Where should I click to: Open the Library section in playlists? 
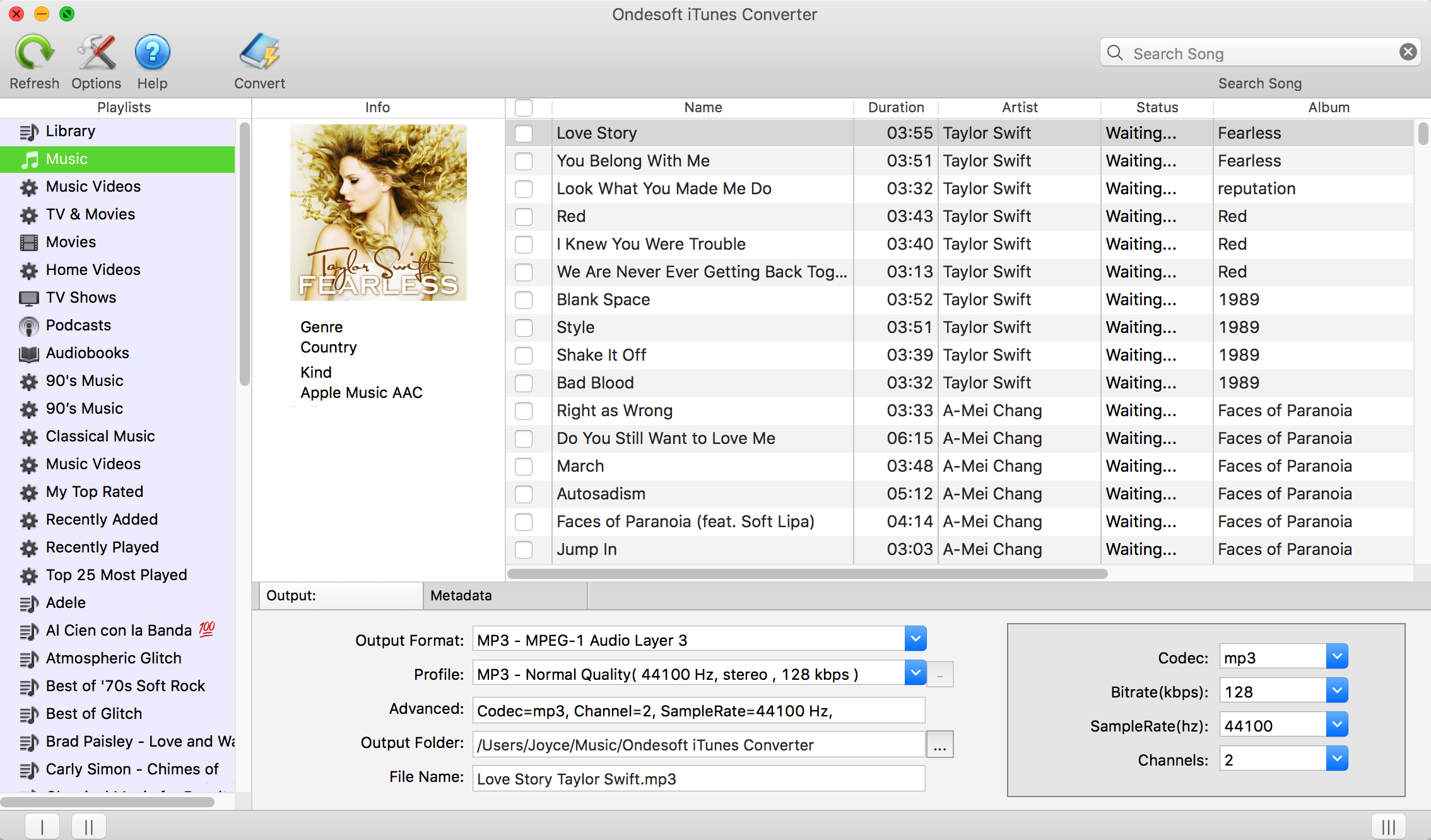[x=71, y=131]
